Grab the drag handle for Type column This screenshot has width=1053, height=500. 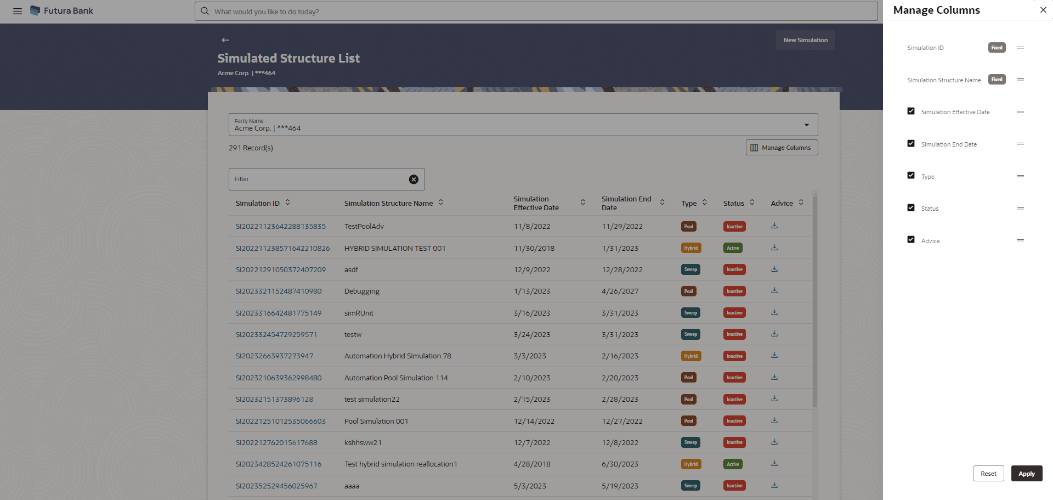point(1020,176)
